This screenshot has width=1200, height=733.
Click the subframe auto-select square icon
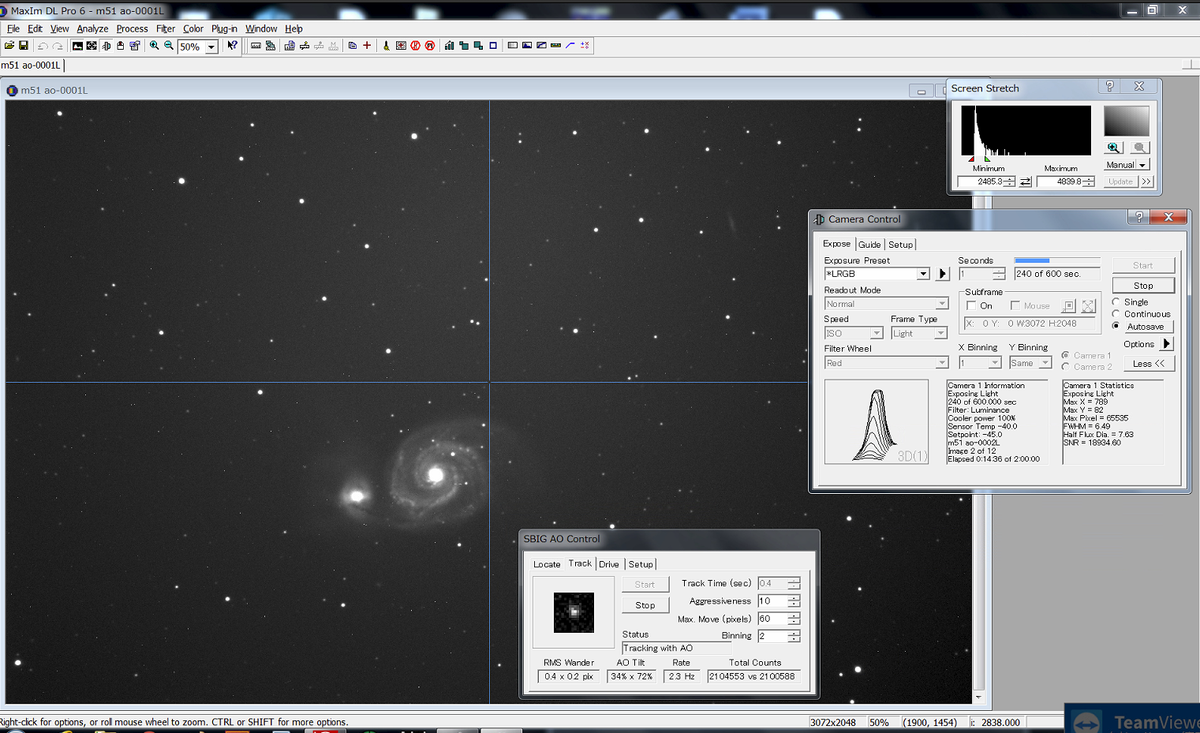(1069, 306)
